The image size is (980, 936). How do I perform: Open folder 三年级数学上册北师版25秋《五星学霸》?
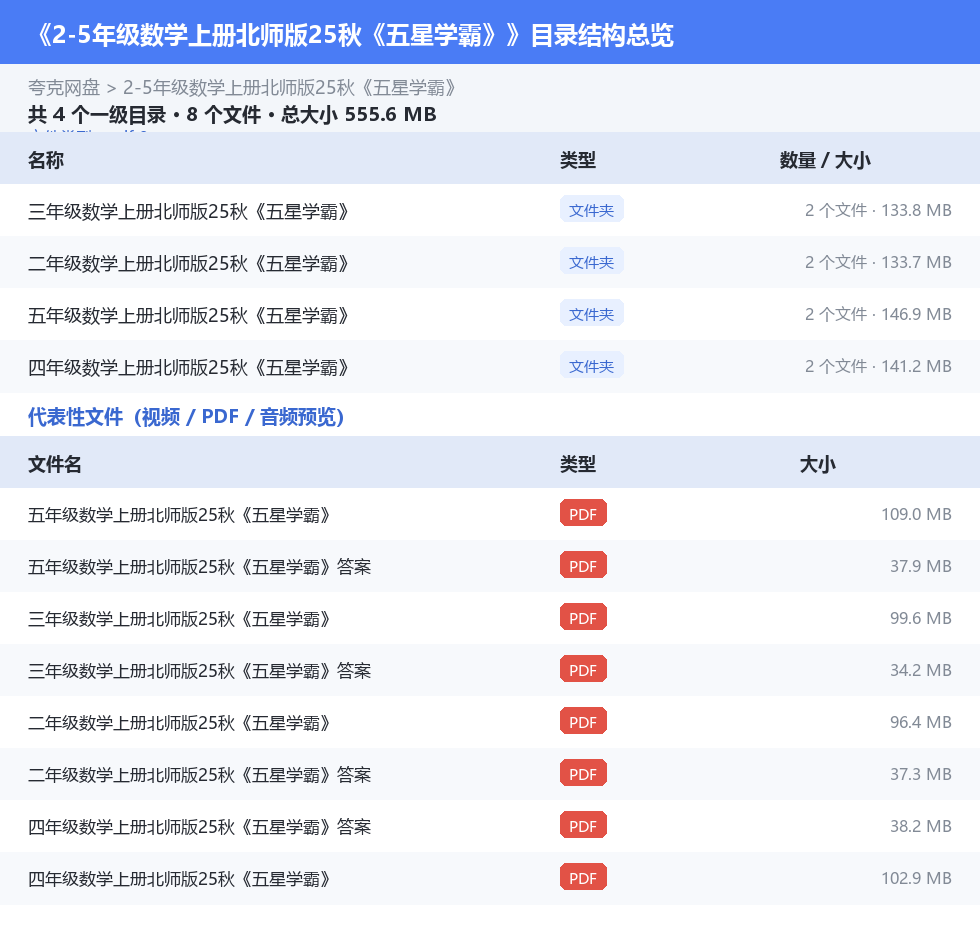[x=188, y=212]
